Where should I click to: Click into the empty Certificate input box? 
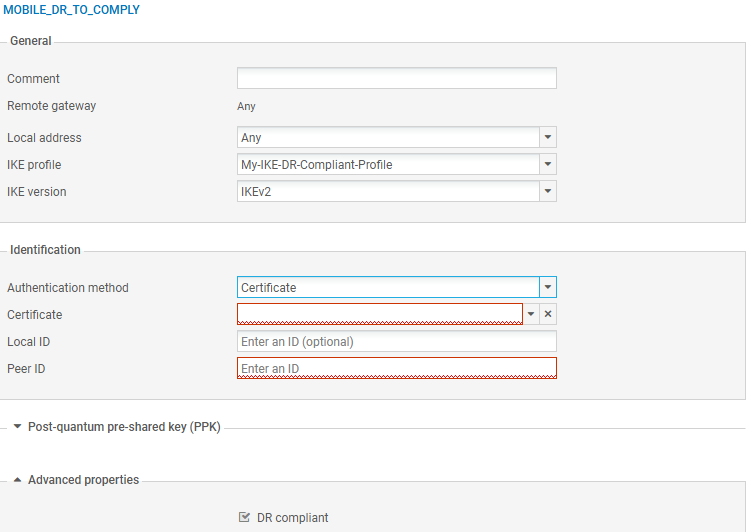pyautogui.click(x=379, y=314)
